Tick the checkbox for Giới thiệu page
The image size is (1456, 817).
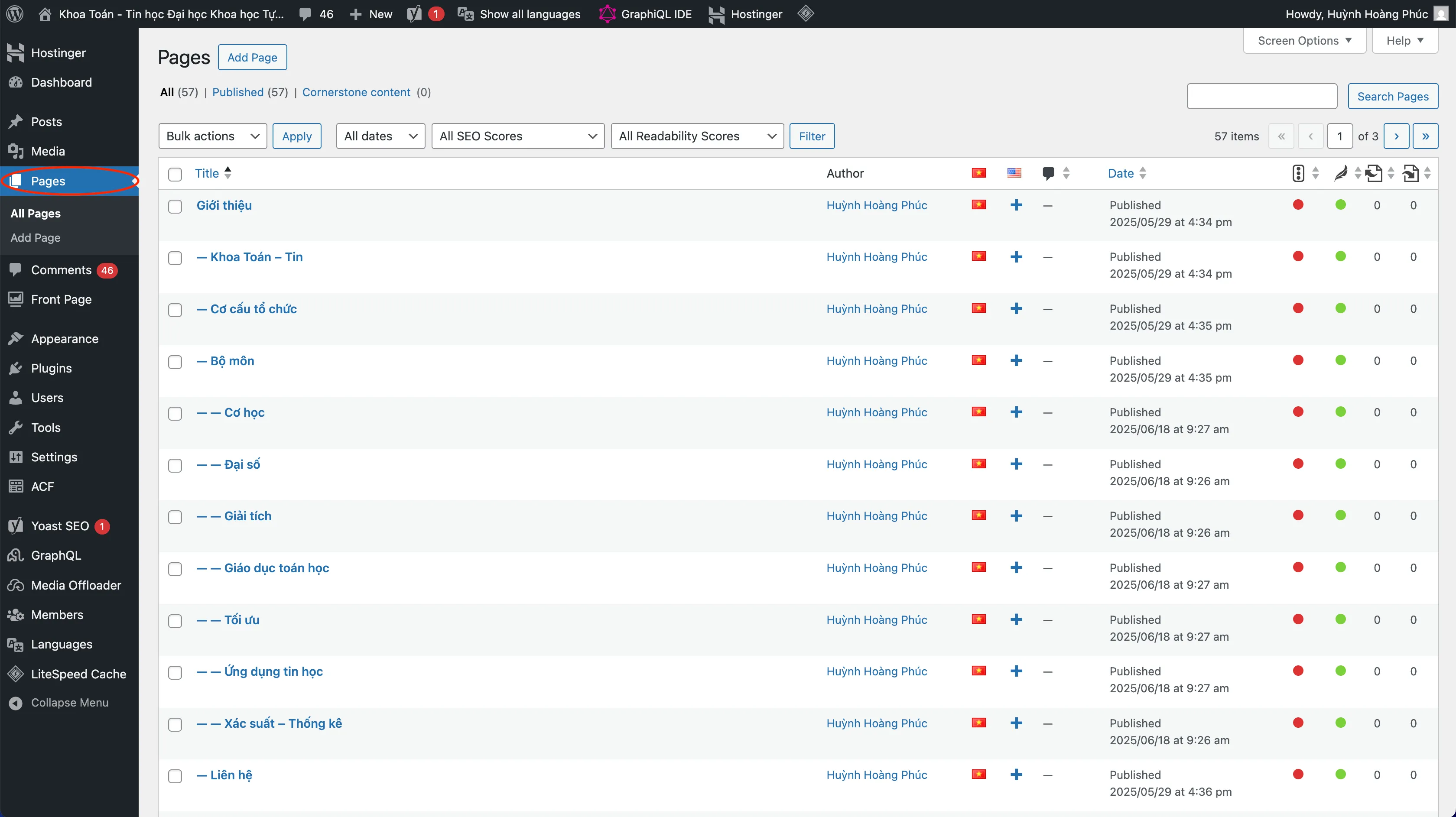point(175,206)
